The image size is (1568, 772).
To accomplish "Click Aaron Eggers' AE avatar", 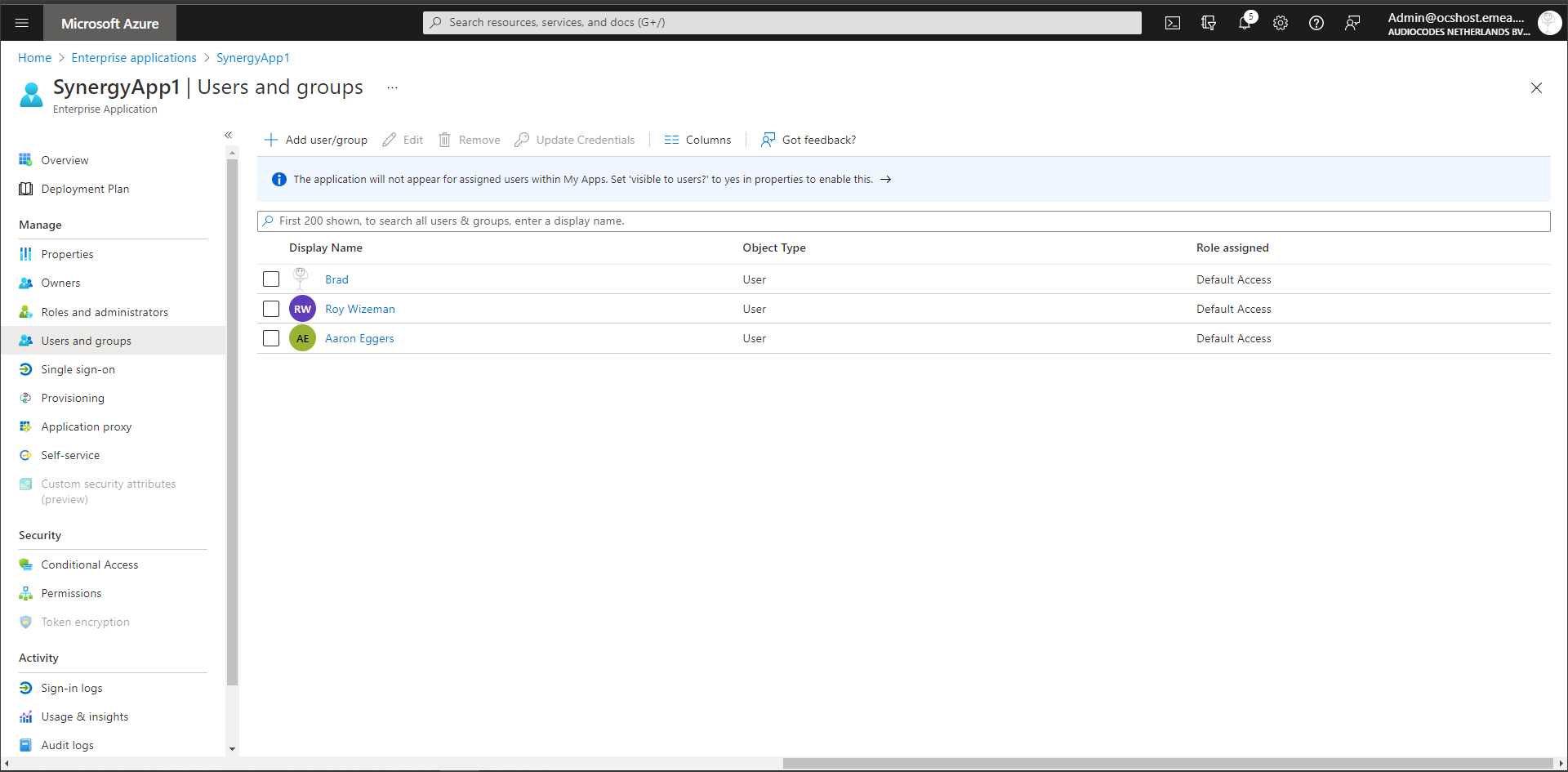I will (303, 338).
